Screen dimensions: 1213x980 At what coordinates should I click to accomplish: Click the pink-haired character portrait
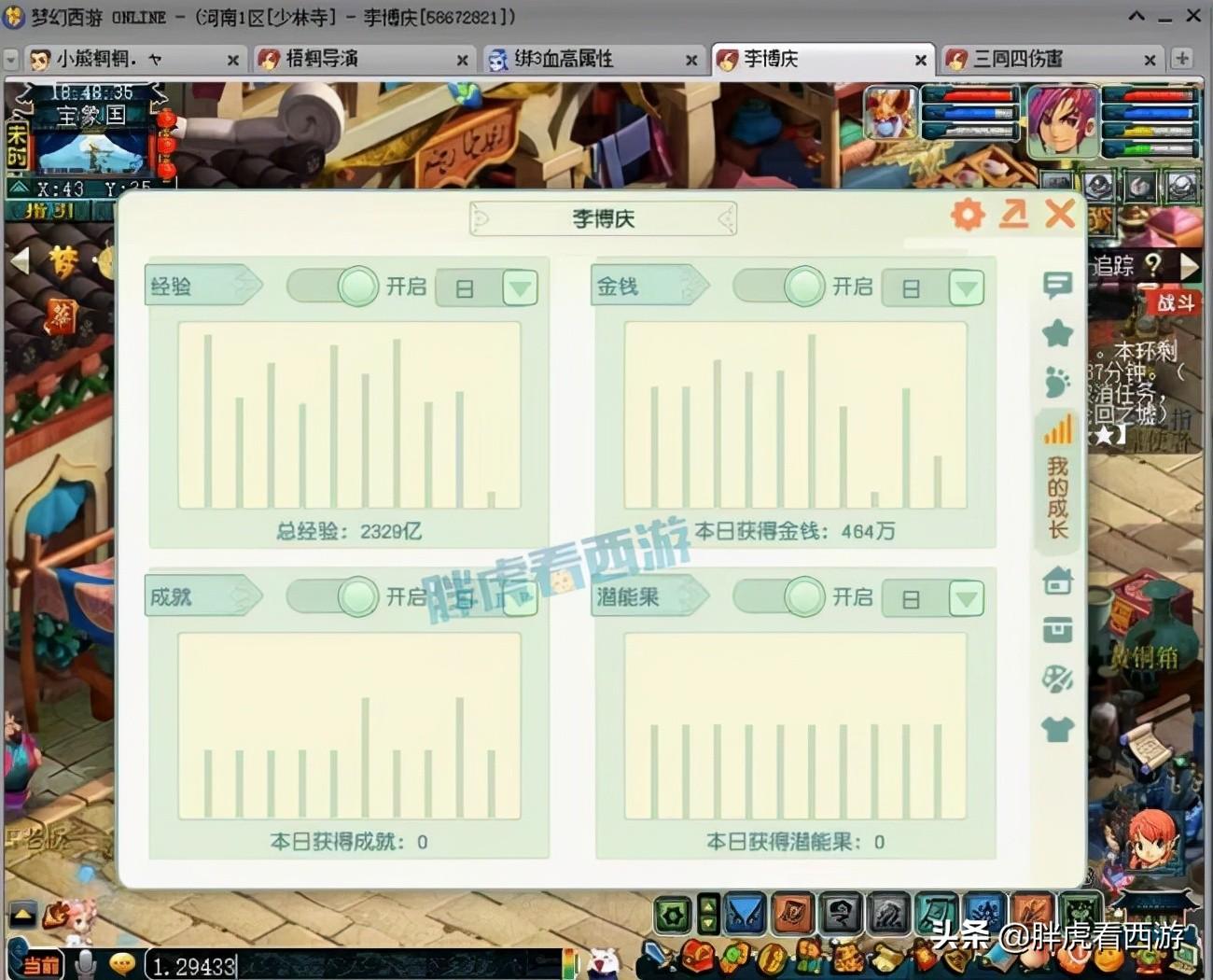tap(1062, 121)
